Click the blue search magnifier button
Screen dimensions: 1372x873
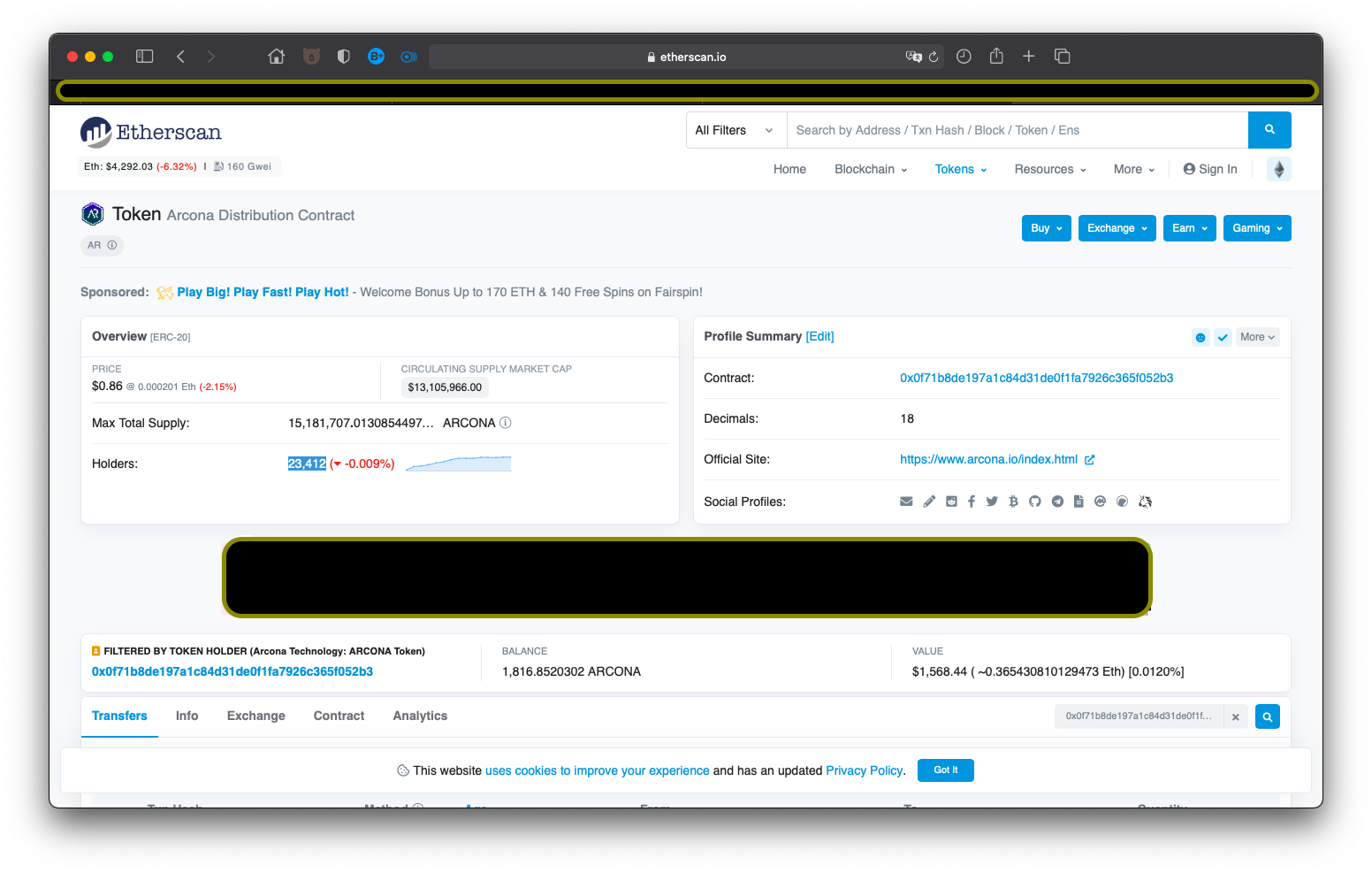click(1269, 130)
